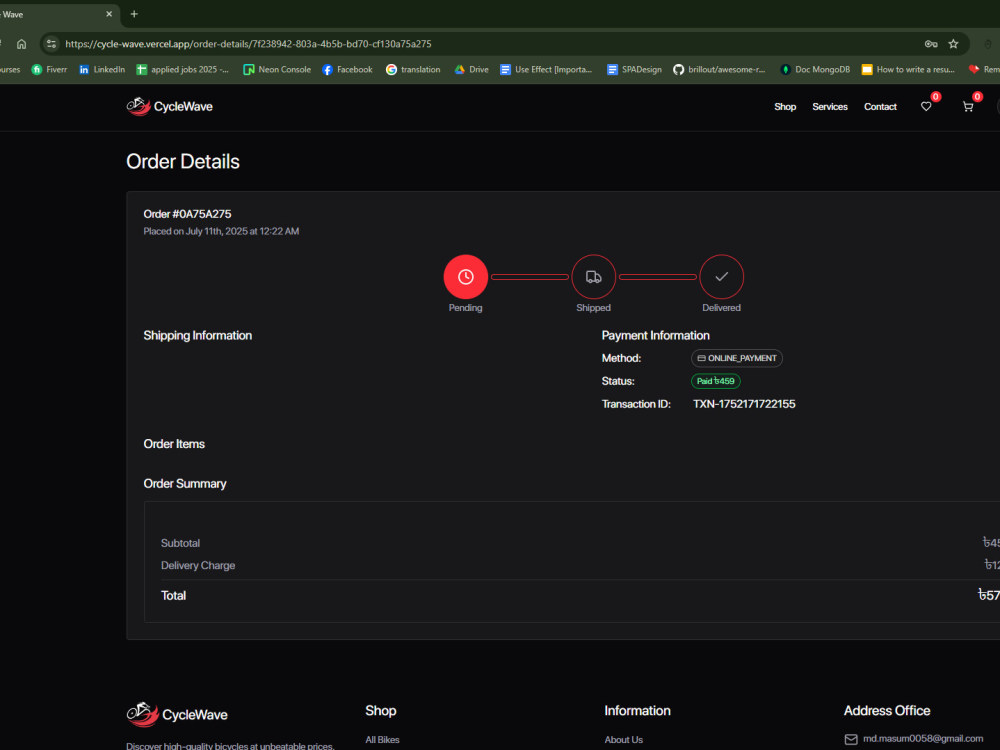Click the Order Summary heading
The width and height of the screenshot is (1000, 750).
coord(185,483)
